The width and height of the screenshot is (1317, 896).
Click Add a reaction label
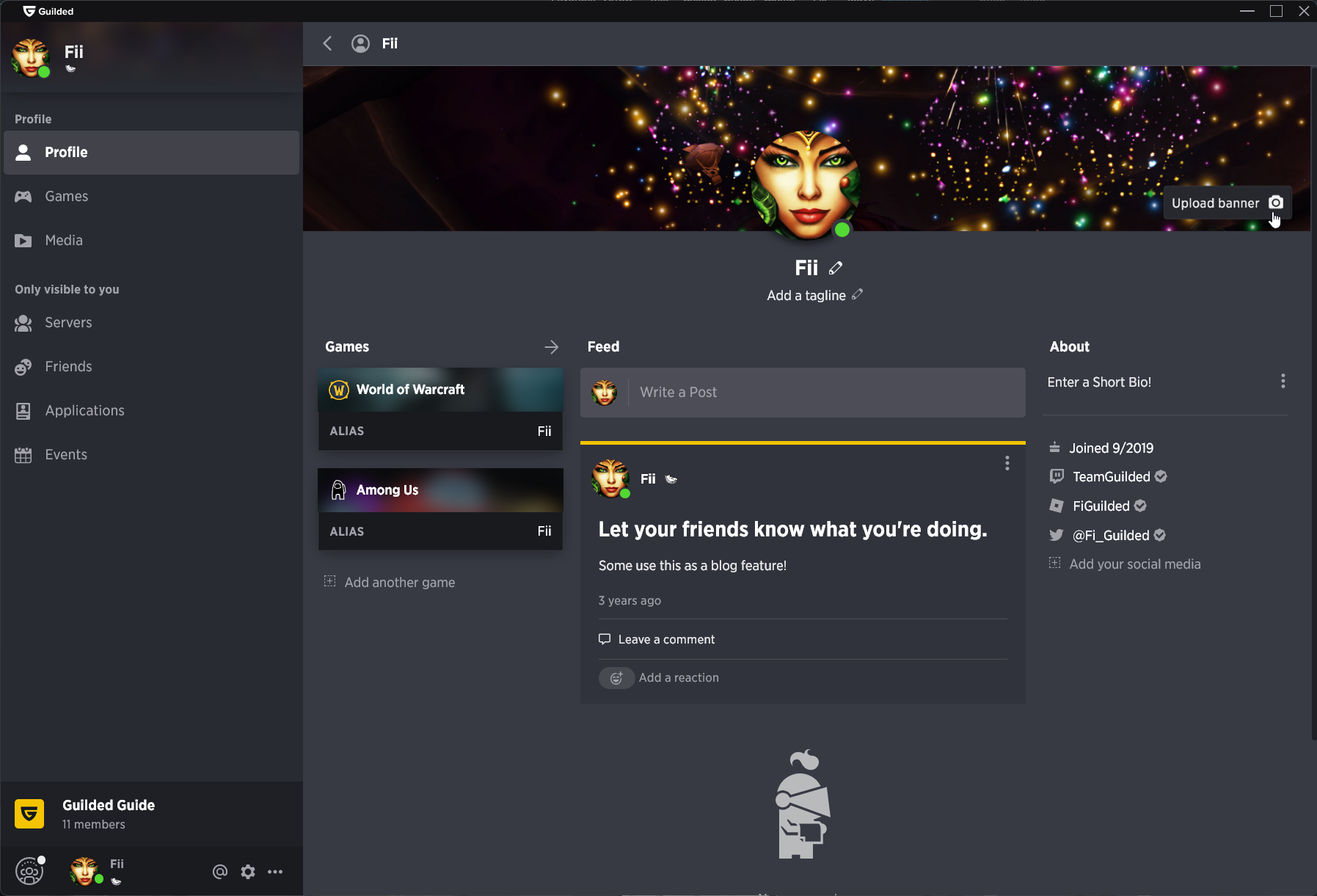click(679, 678)
